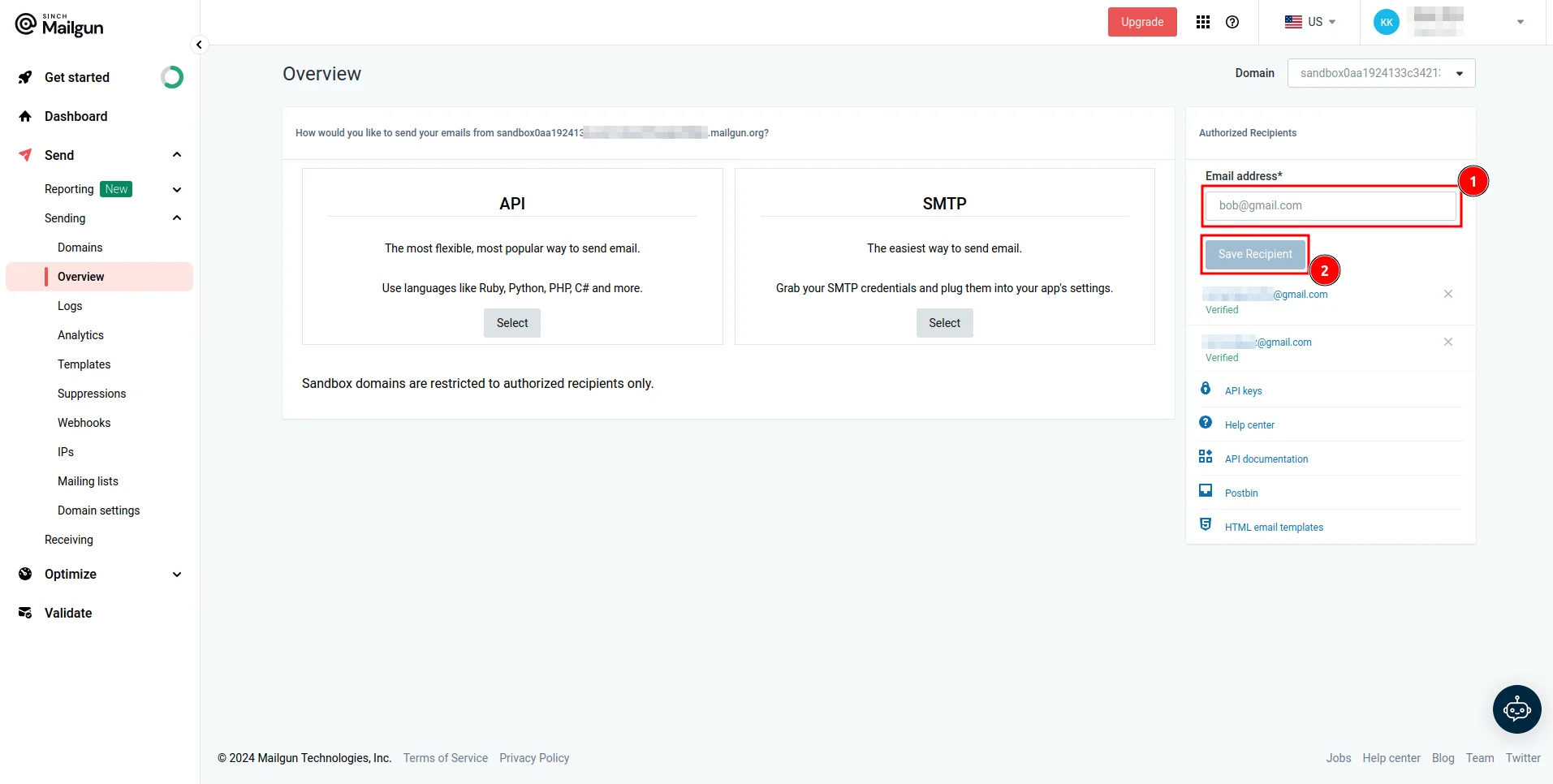Click the Email address input field
This screenshot has width=1553, height=784.
1331,205
